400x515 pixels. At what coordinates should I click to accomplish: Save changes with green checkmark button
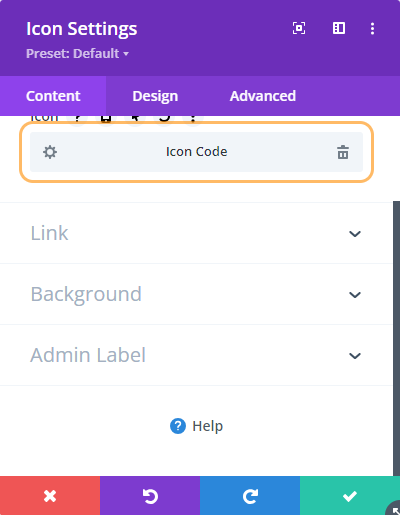(x=350, y=496)
